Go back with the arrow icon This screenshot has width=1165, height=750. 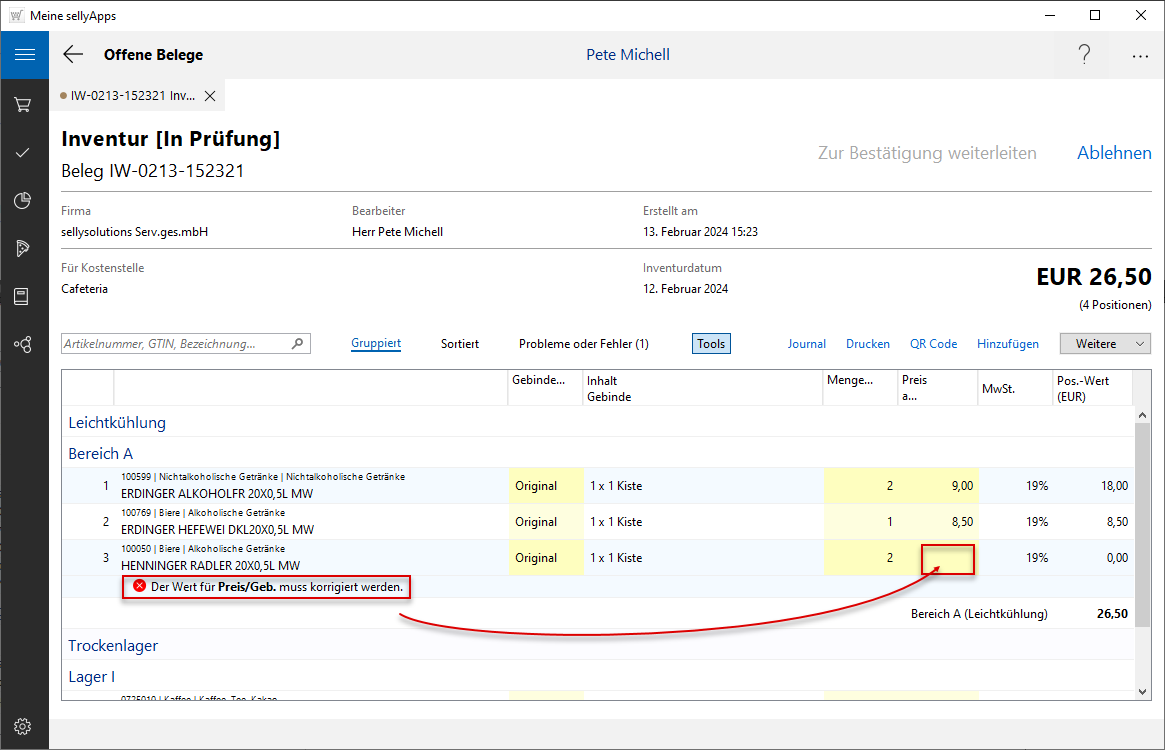pos(73,55)
